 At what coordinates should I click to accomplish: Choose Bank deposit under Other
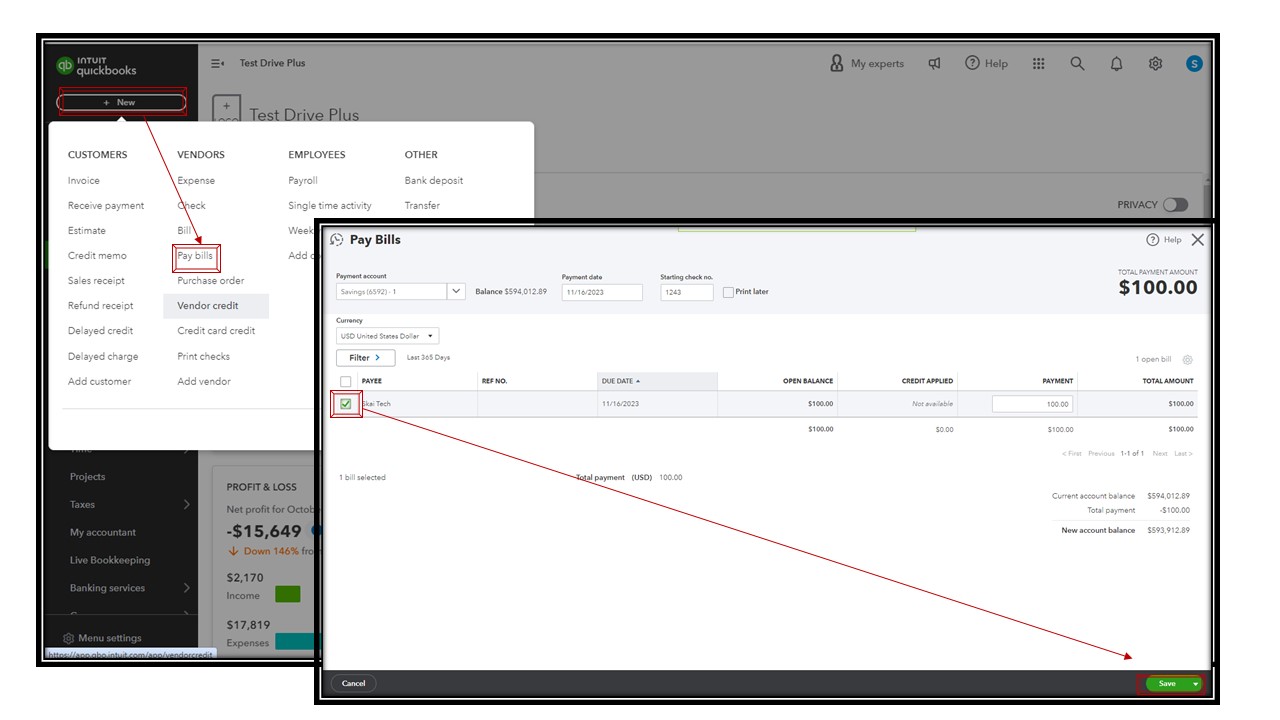tap(434, 181)
